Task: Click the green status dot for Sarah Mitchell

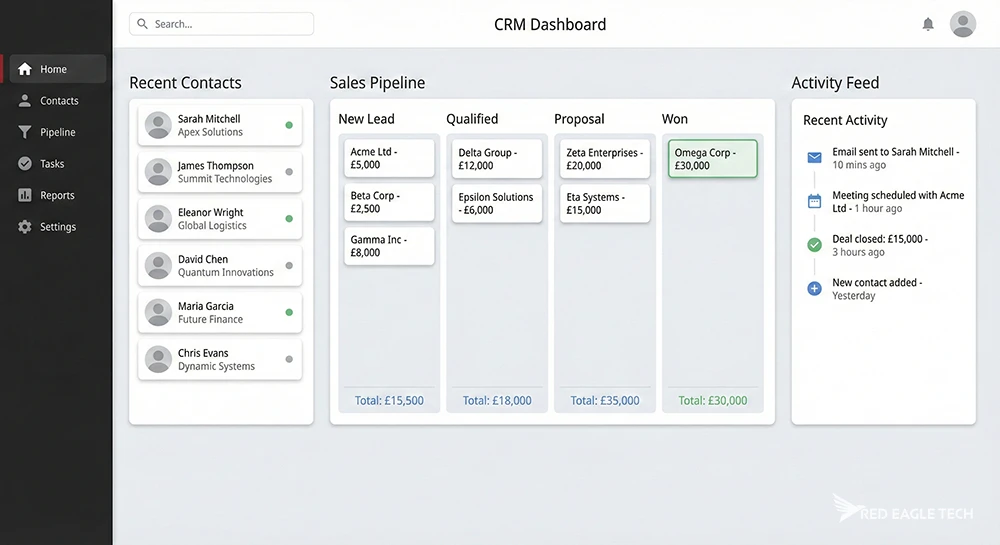Action: coord(289,125)
